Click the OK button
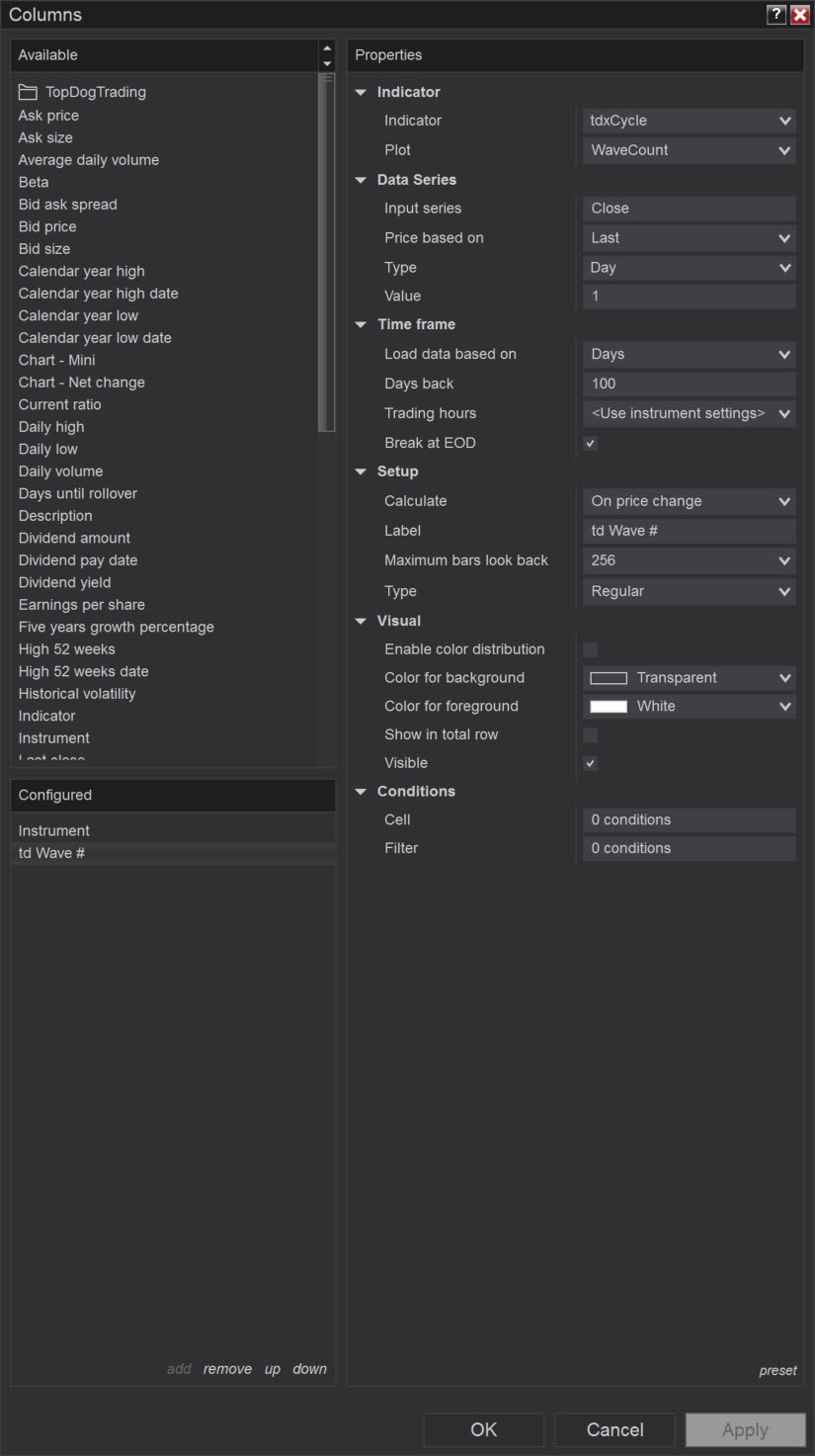 tap(483, 1429)
